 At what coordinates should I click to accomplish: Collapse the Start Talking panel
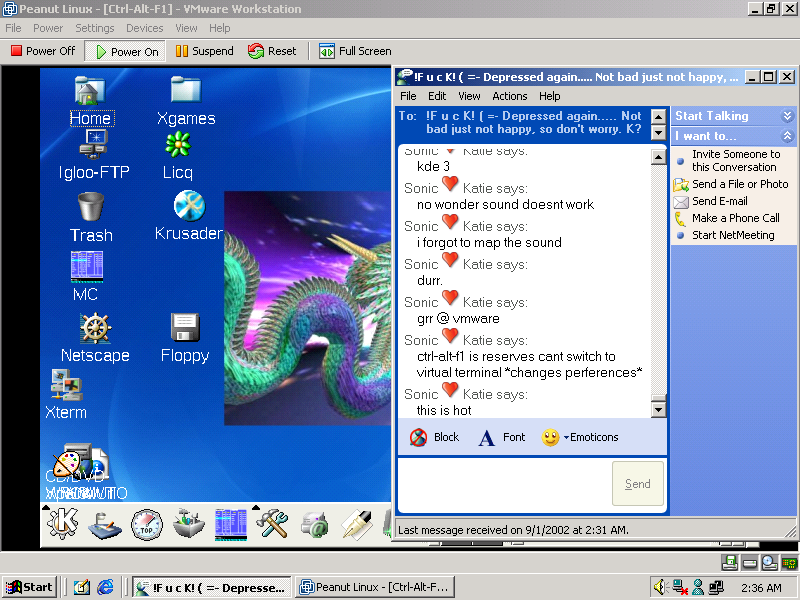coord(788,116)
